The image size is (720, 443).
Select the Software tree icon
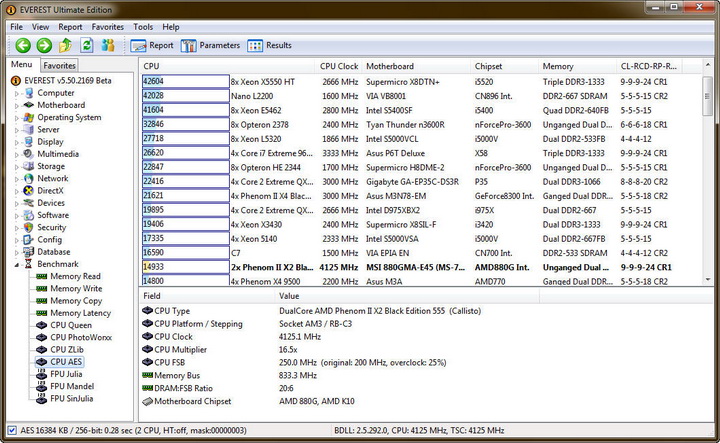29,215
